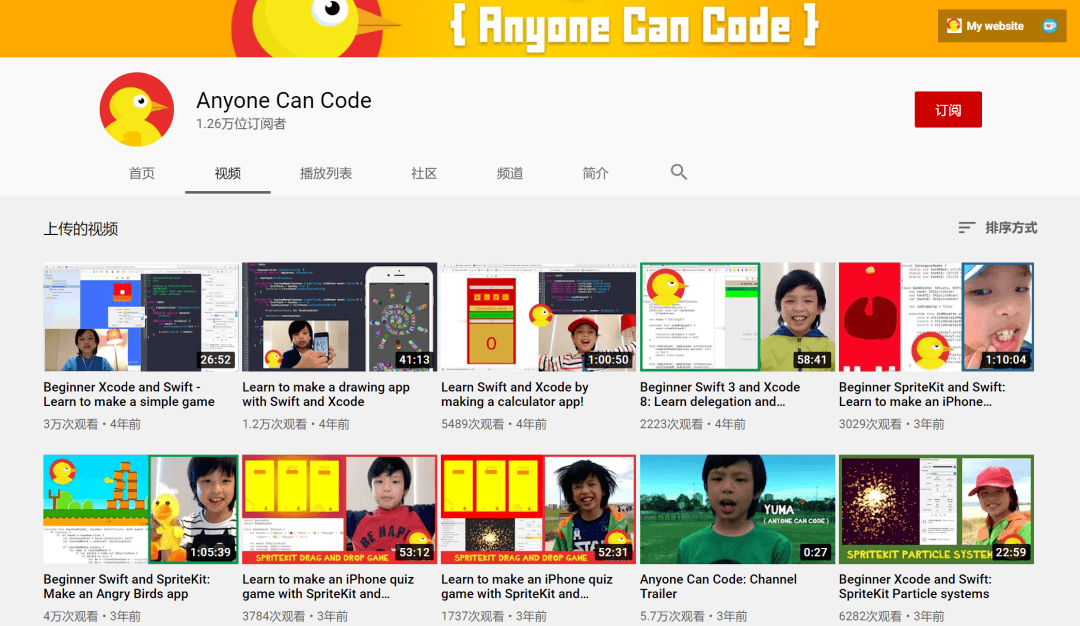
Task: Click the '1.26万位订阅者' subscriber count
Action: (240, 124)
